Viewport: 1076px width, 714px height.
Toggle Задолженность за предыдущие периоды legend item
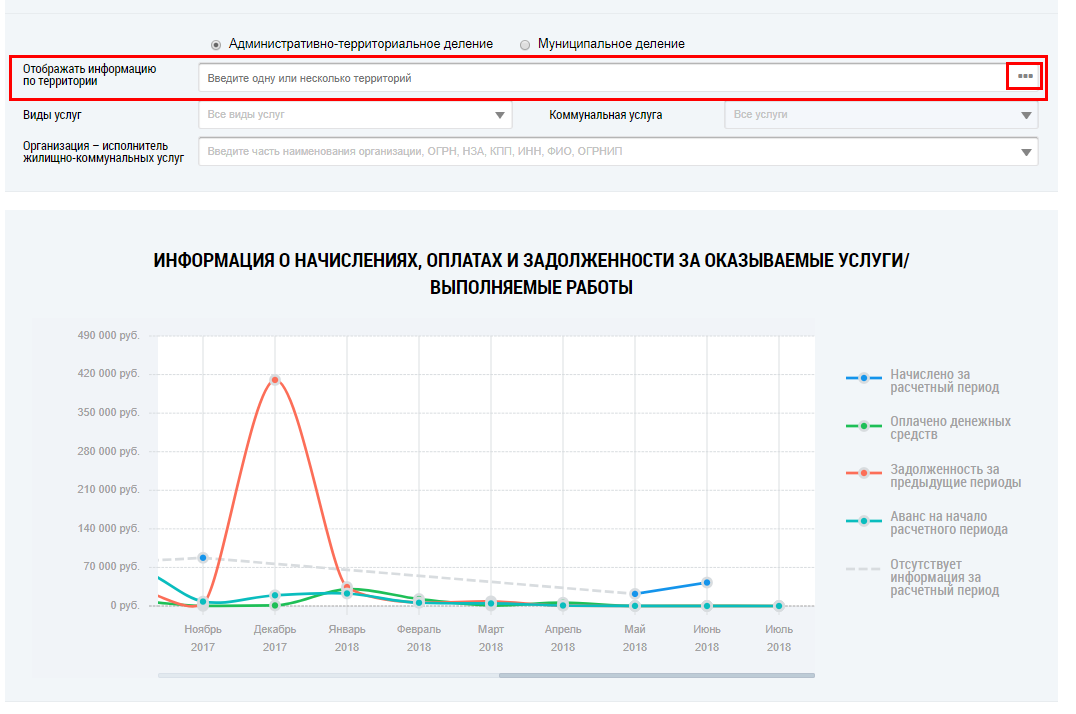click(955, 476)
